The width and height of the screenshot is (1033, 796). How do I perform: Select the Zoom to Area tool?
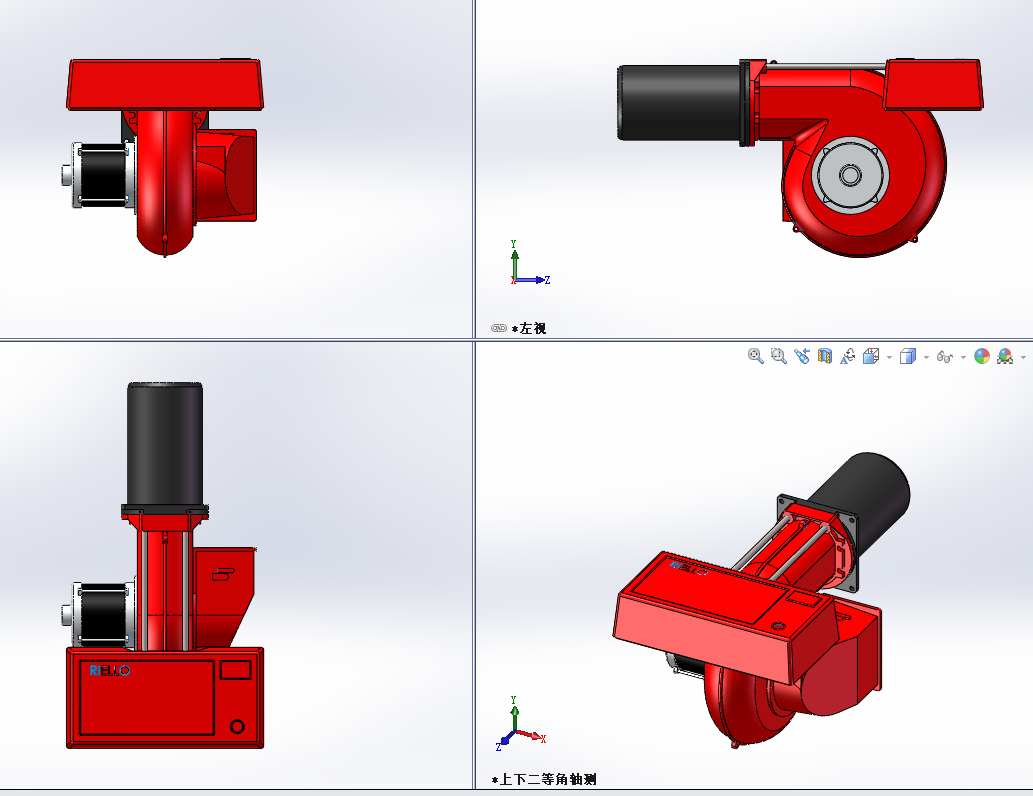779,356
